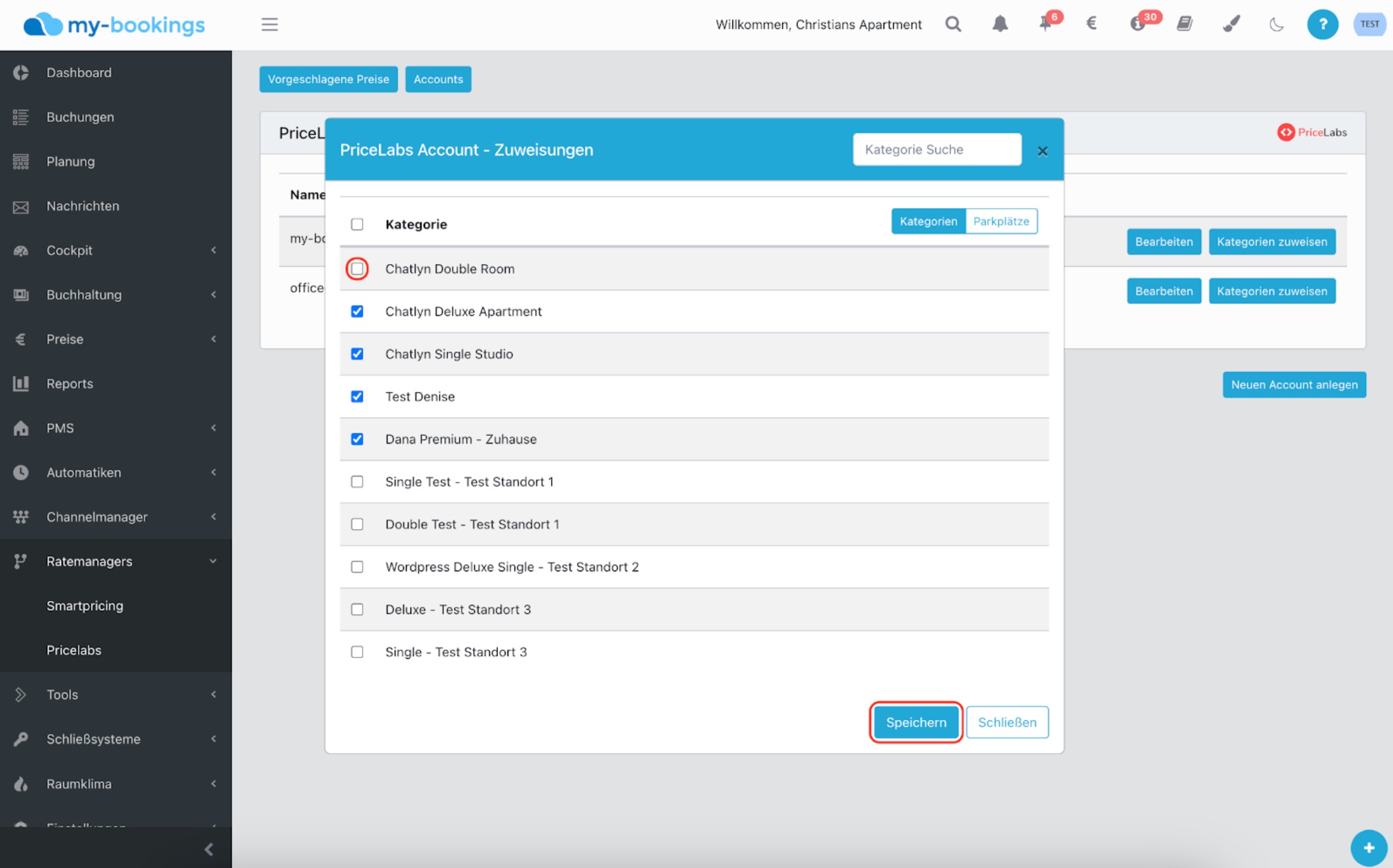Open the help question mark icon
Viewport: 1393px width, 868px height.
coord(1323,24)
